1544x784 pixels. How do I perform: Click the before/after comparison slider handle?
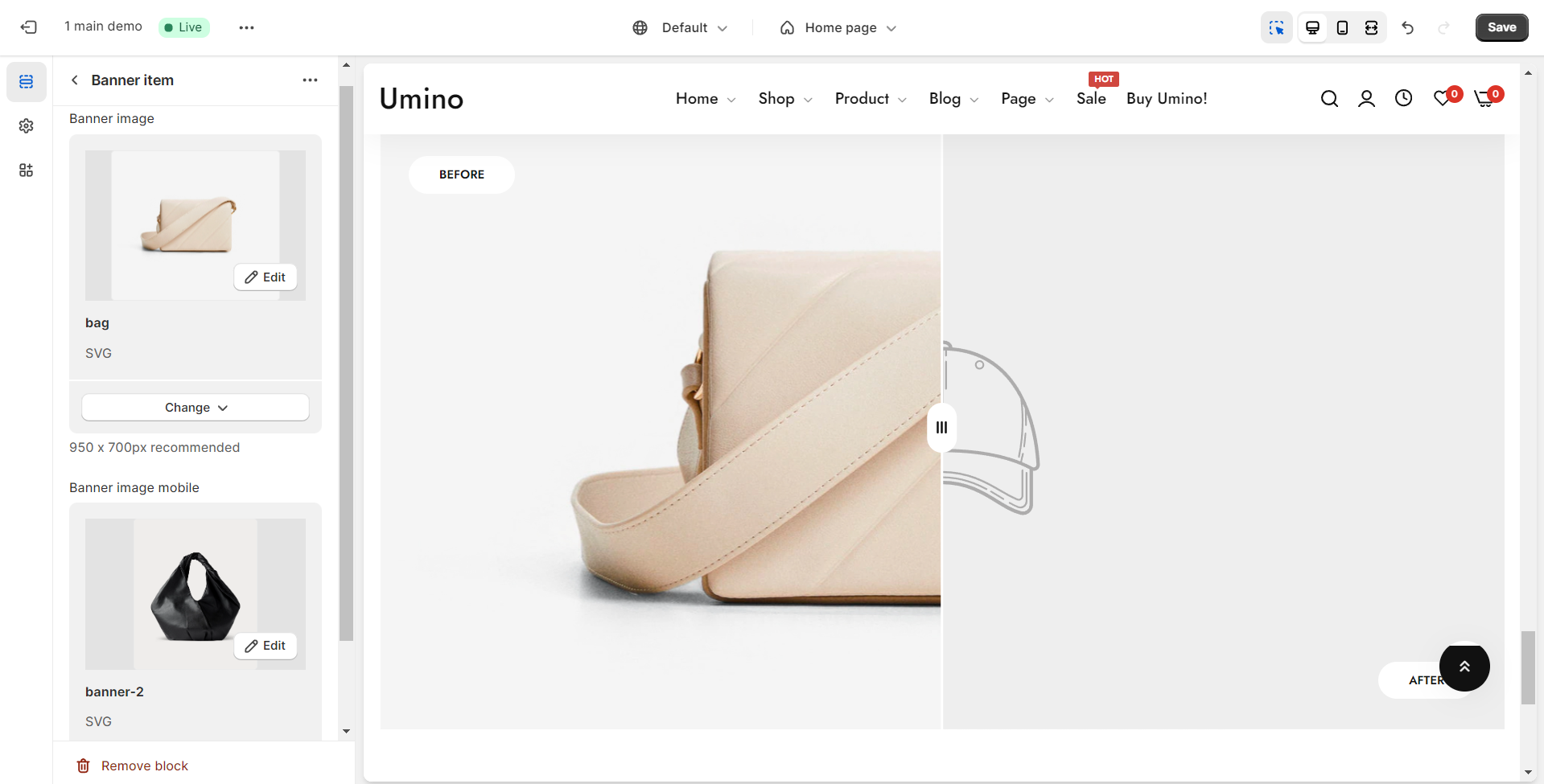941,428
